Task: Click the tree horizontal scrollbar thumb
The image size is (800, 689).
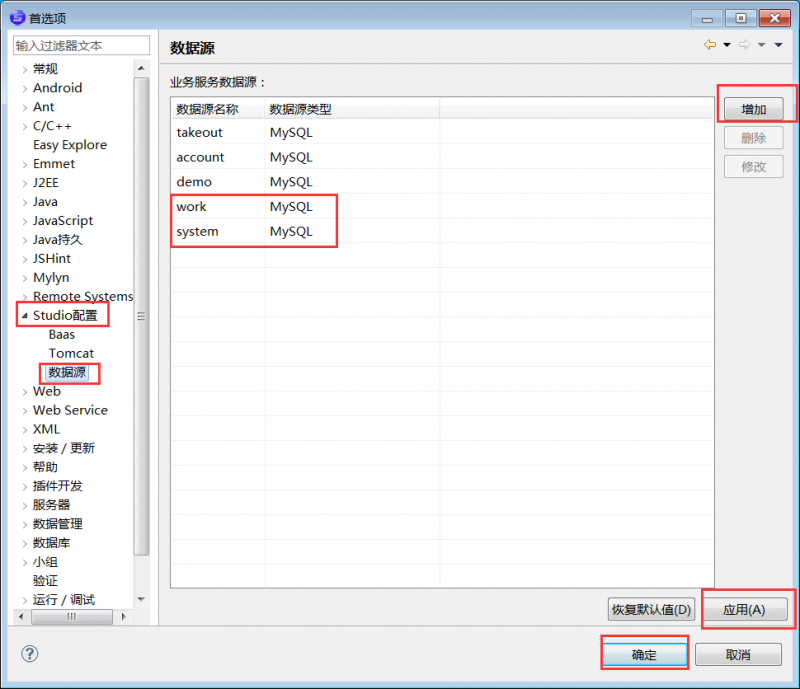Action: (x=72, y=617)
